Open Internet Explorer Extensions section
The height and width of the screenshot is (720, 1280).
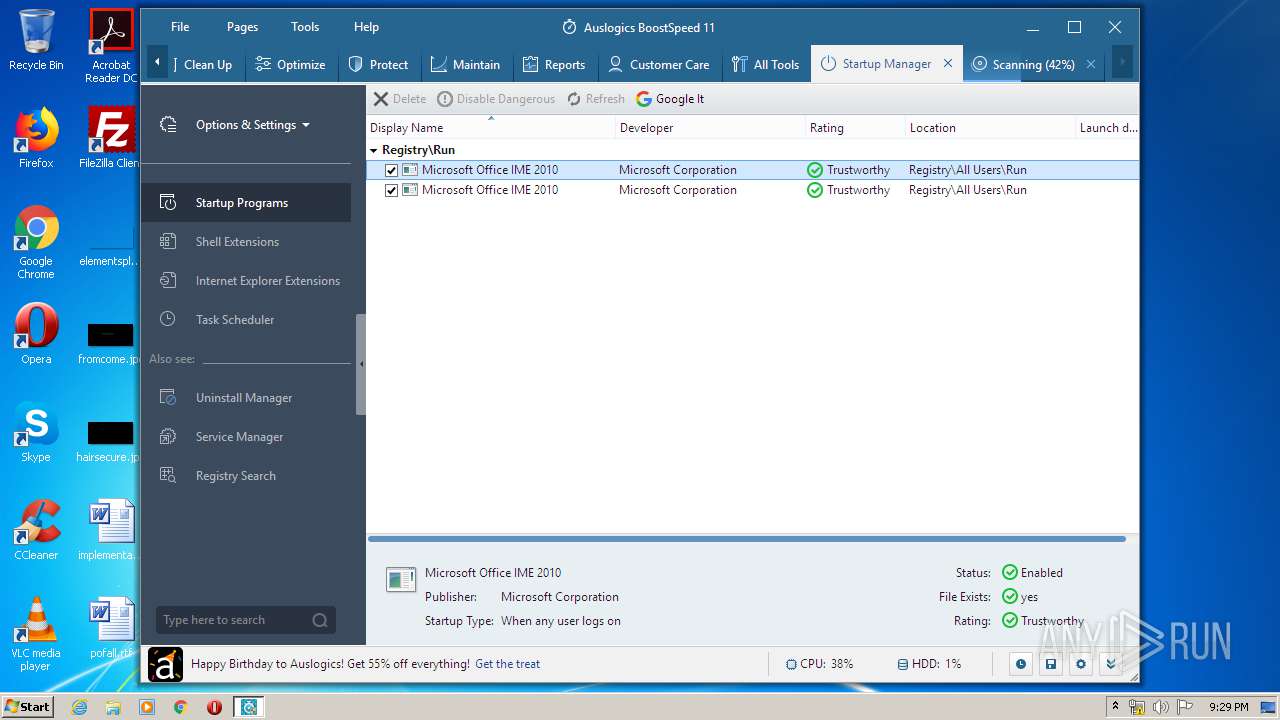[x=246, y=280]
